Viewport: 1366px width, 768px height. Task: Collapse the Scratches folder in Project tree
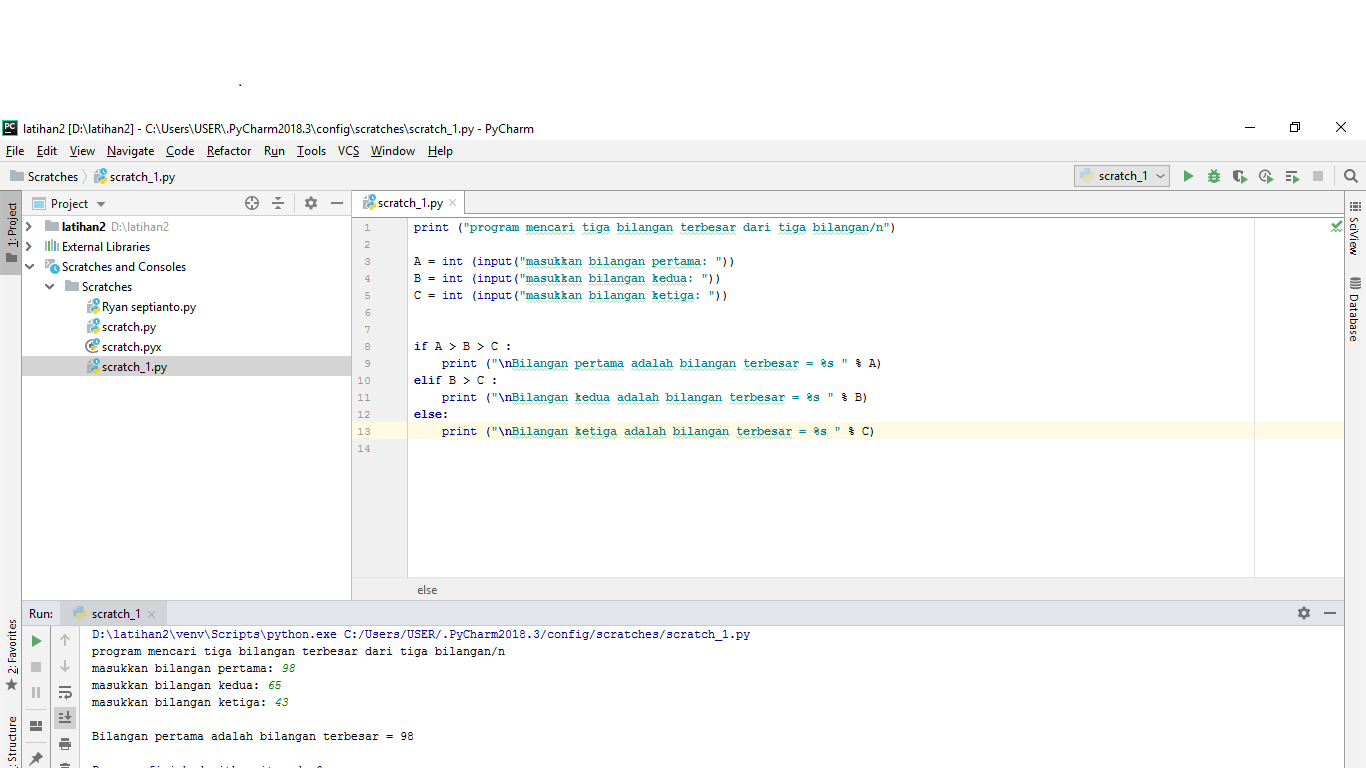pos(49,286)
